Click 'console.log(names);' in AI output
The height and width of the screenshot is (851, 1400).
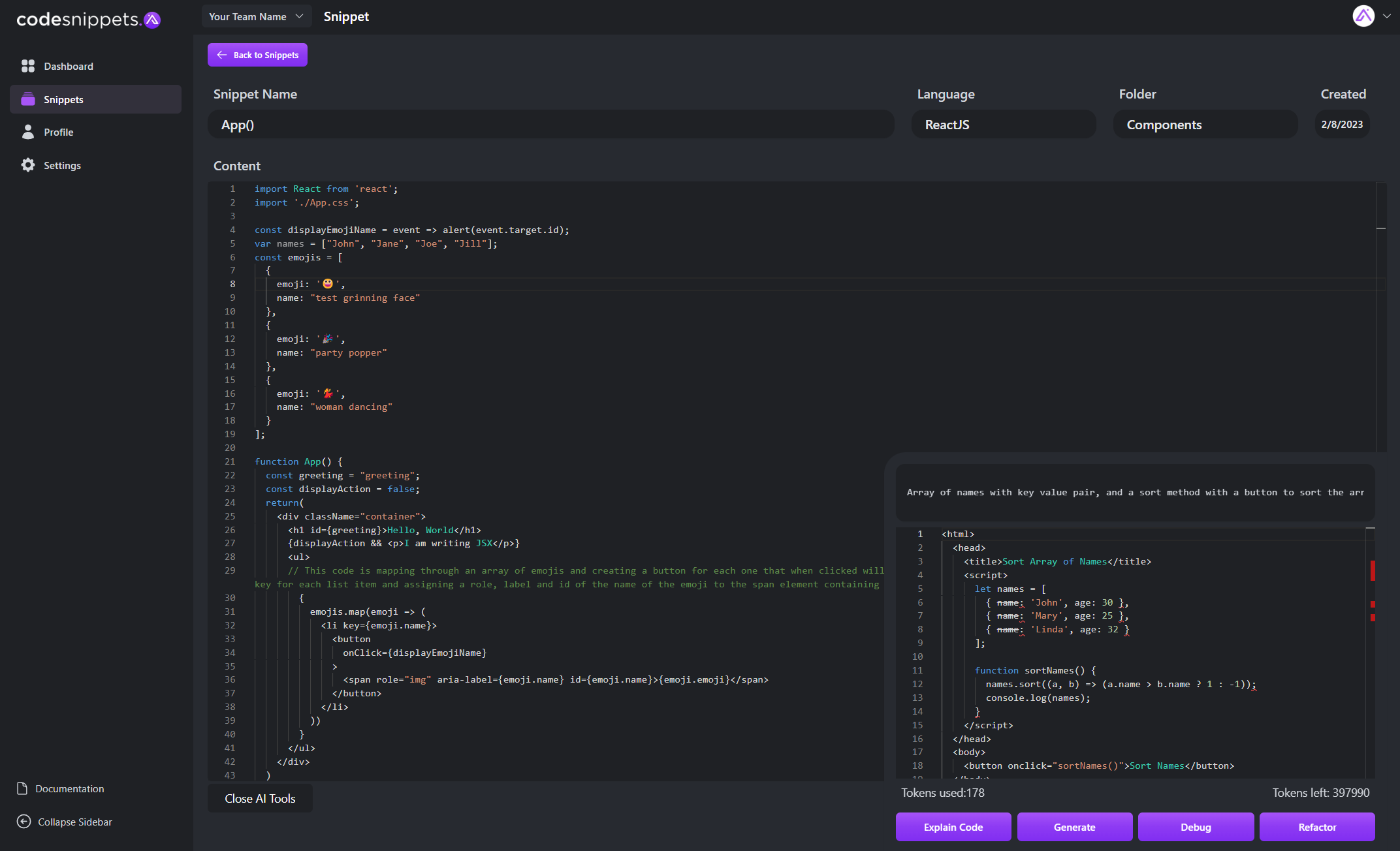1038,698
